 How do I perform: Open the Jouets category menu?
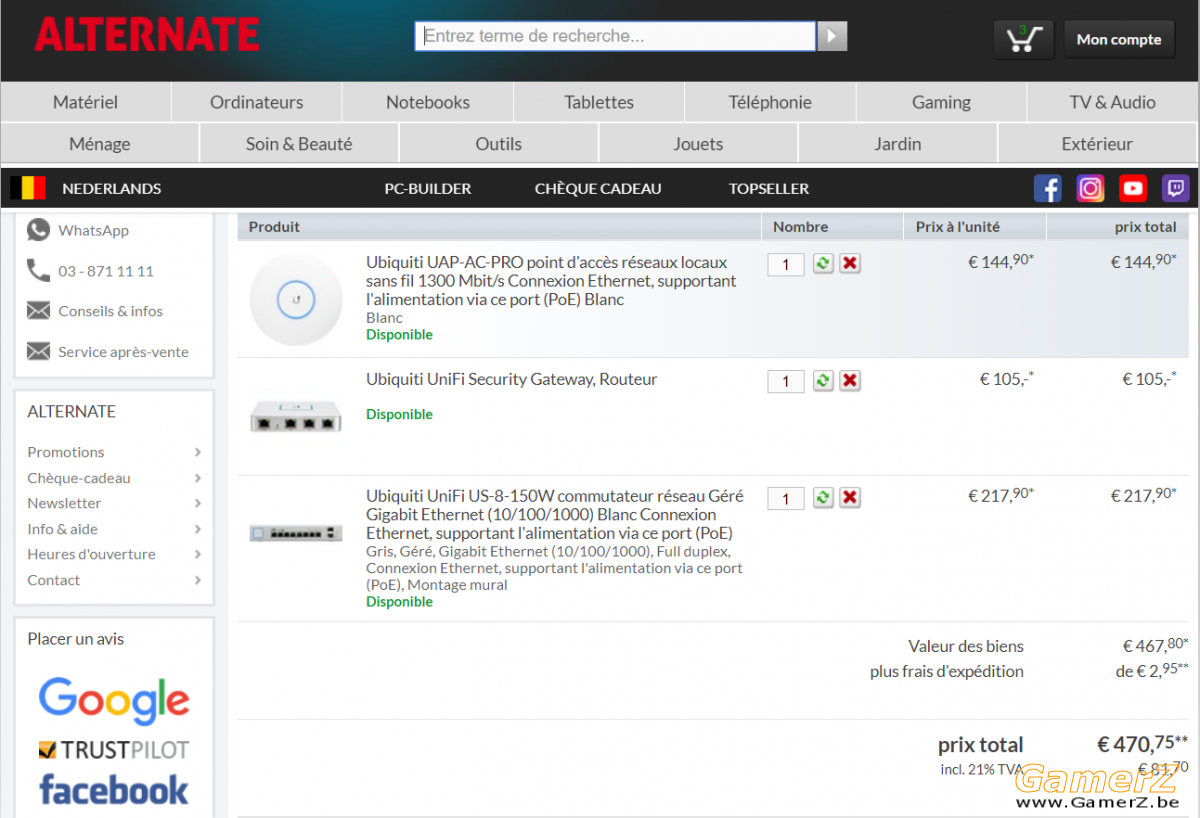tap(698, 144)
